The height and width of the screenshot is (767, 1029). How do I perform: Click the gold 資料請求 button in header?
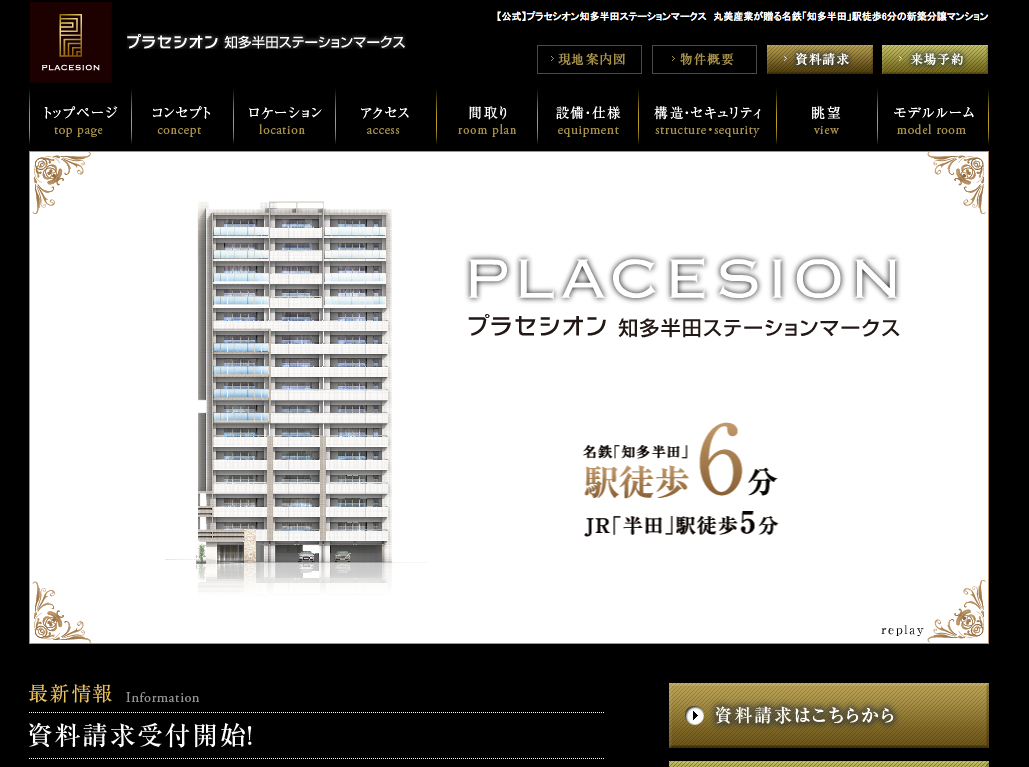click(x=819, y=60)
